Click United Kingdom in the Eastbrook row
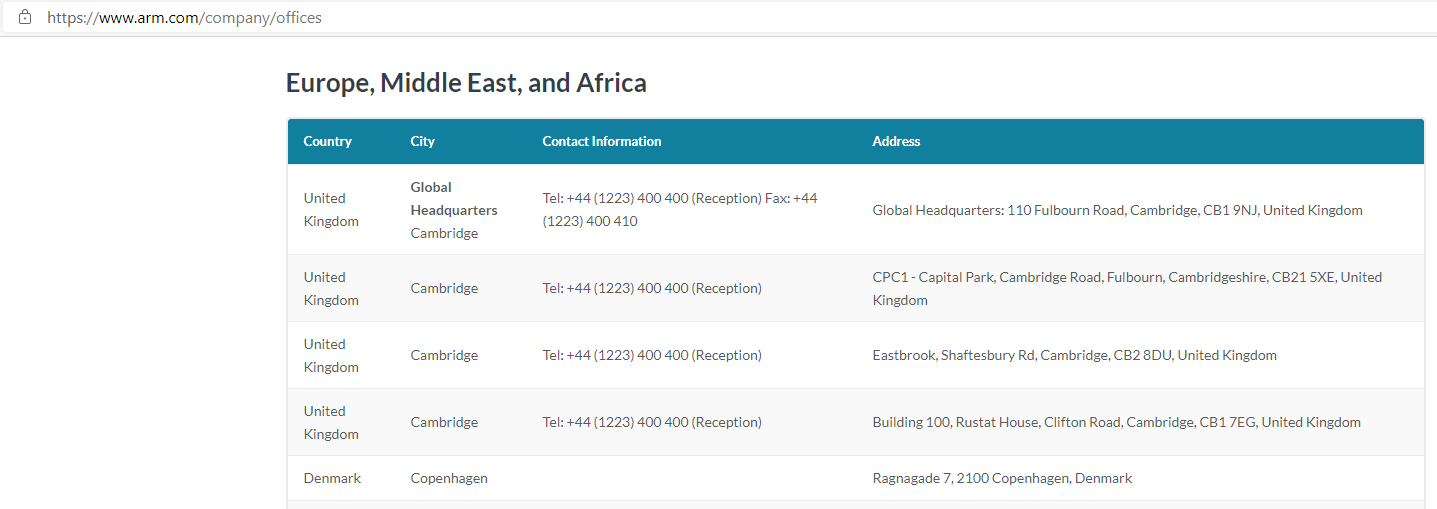 coord(331,355)
